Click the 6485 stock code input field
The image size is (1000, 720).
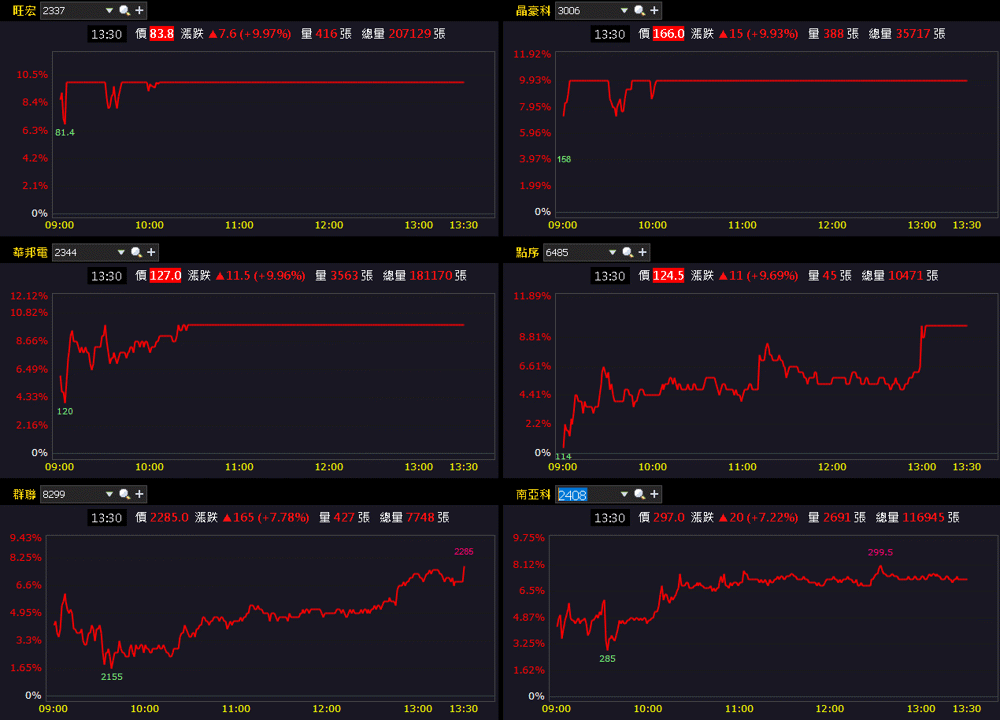point(575,252)
